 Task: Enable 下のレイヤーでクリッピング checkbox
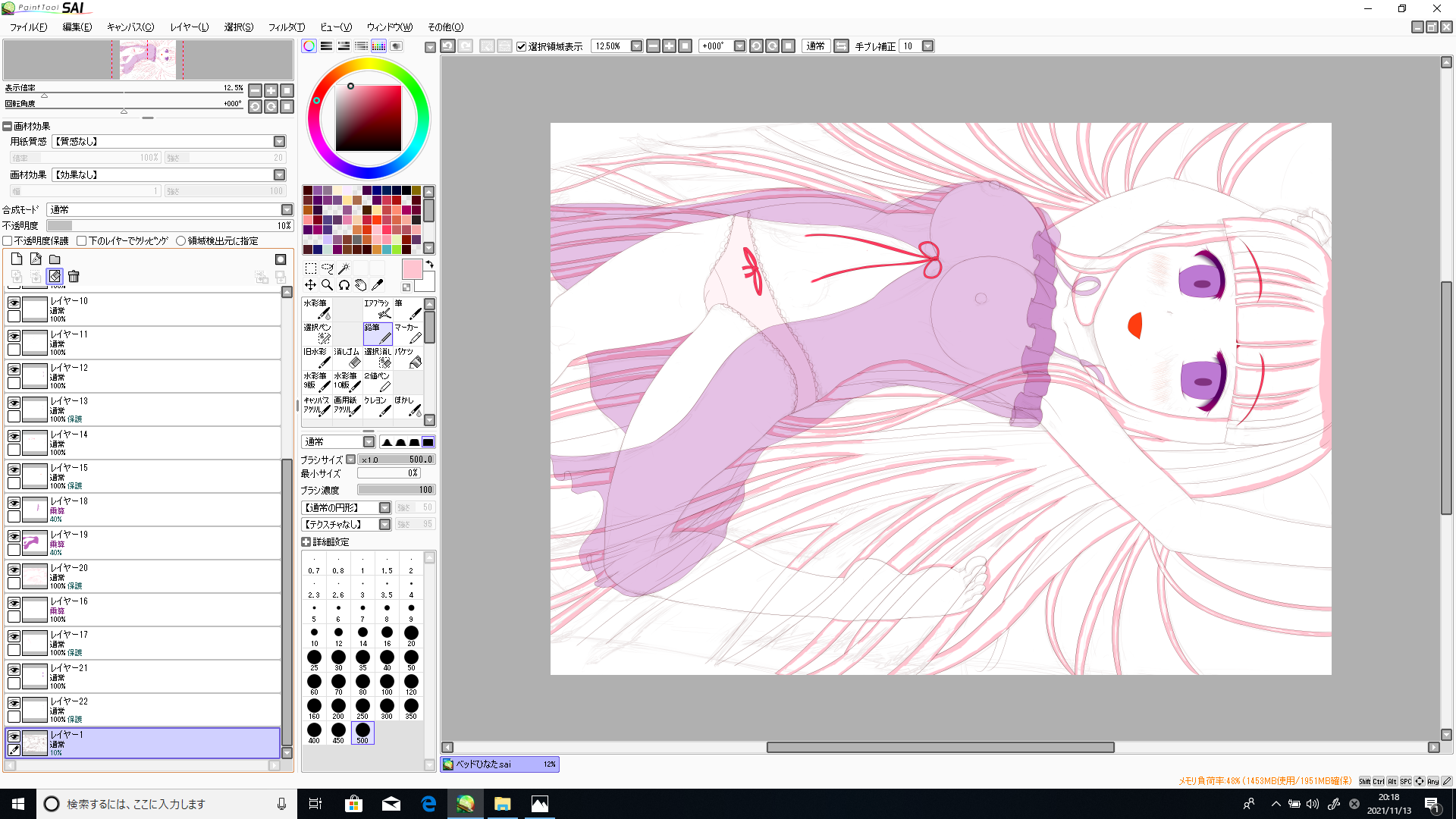[81, 241]
